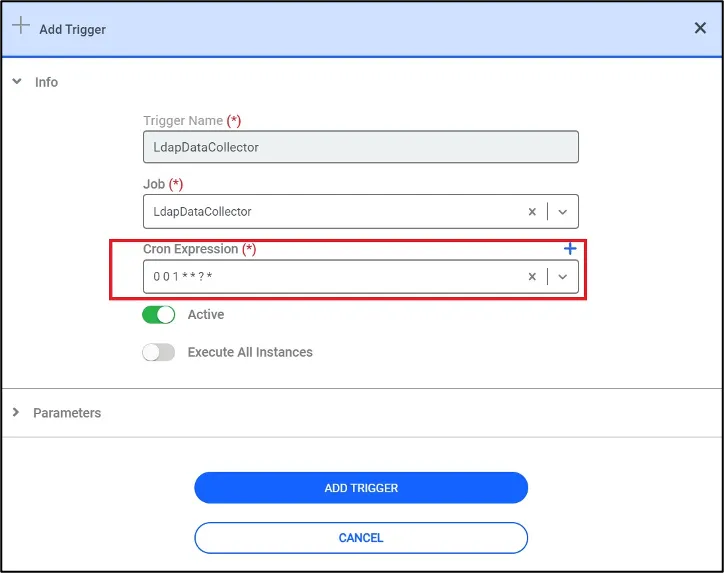Toggle the Active switch off
Viewport: 724px width, 574px height.
[158, 315]
